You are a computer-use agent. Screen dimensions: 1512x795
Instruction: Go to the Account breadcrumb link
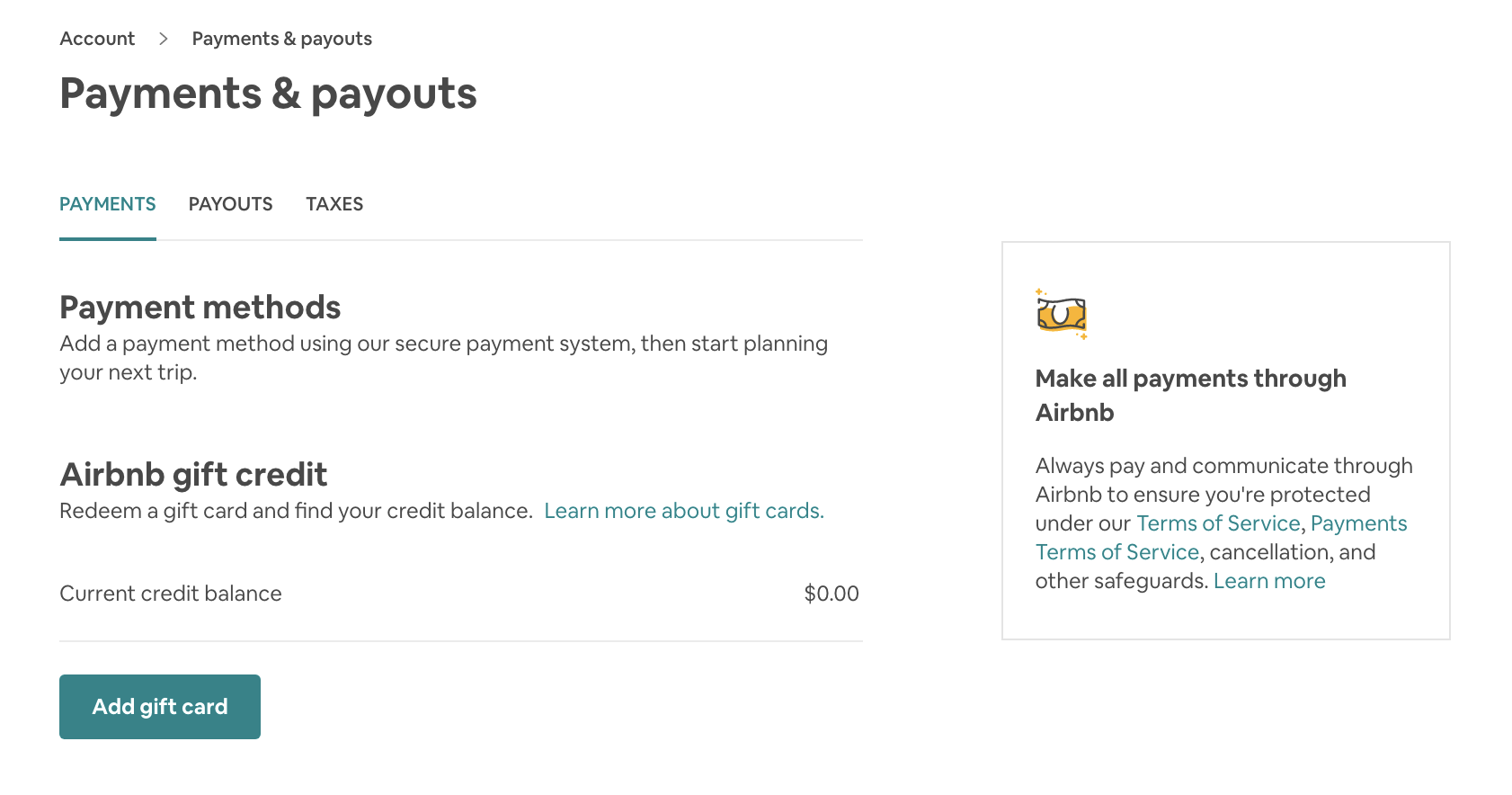pyautogui.click(x=97, y=39)
